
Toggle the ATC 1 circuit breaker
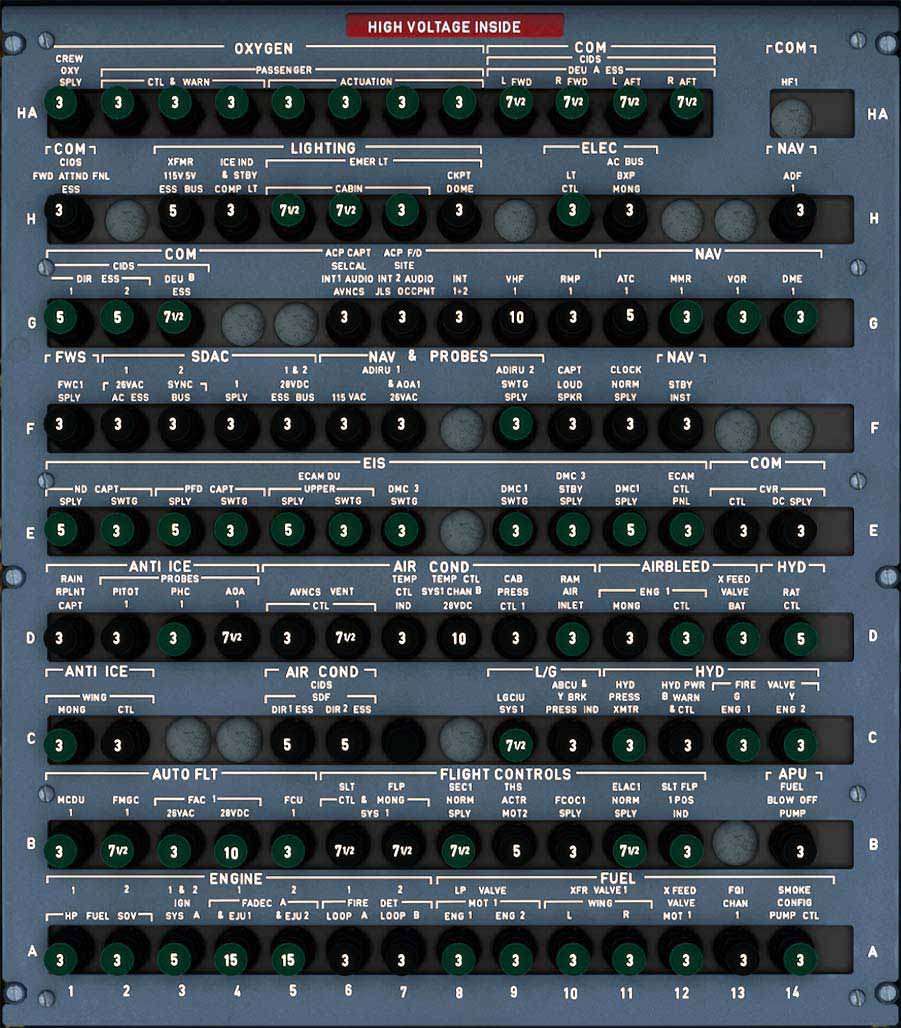pos(628,318)
